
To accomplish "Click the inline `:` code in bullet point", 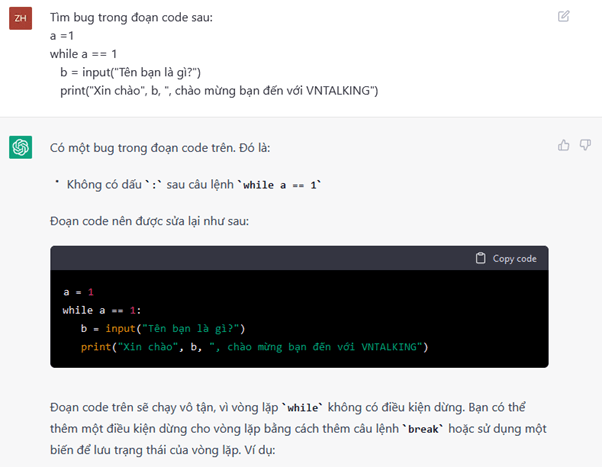I will 149,185.
